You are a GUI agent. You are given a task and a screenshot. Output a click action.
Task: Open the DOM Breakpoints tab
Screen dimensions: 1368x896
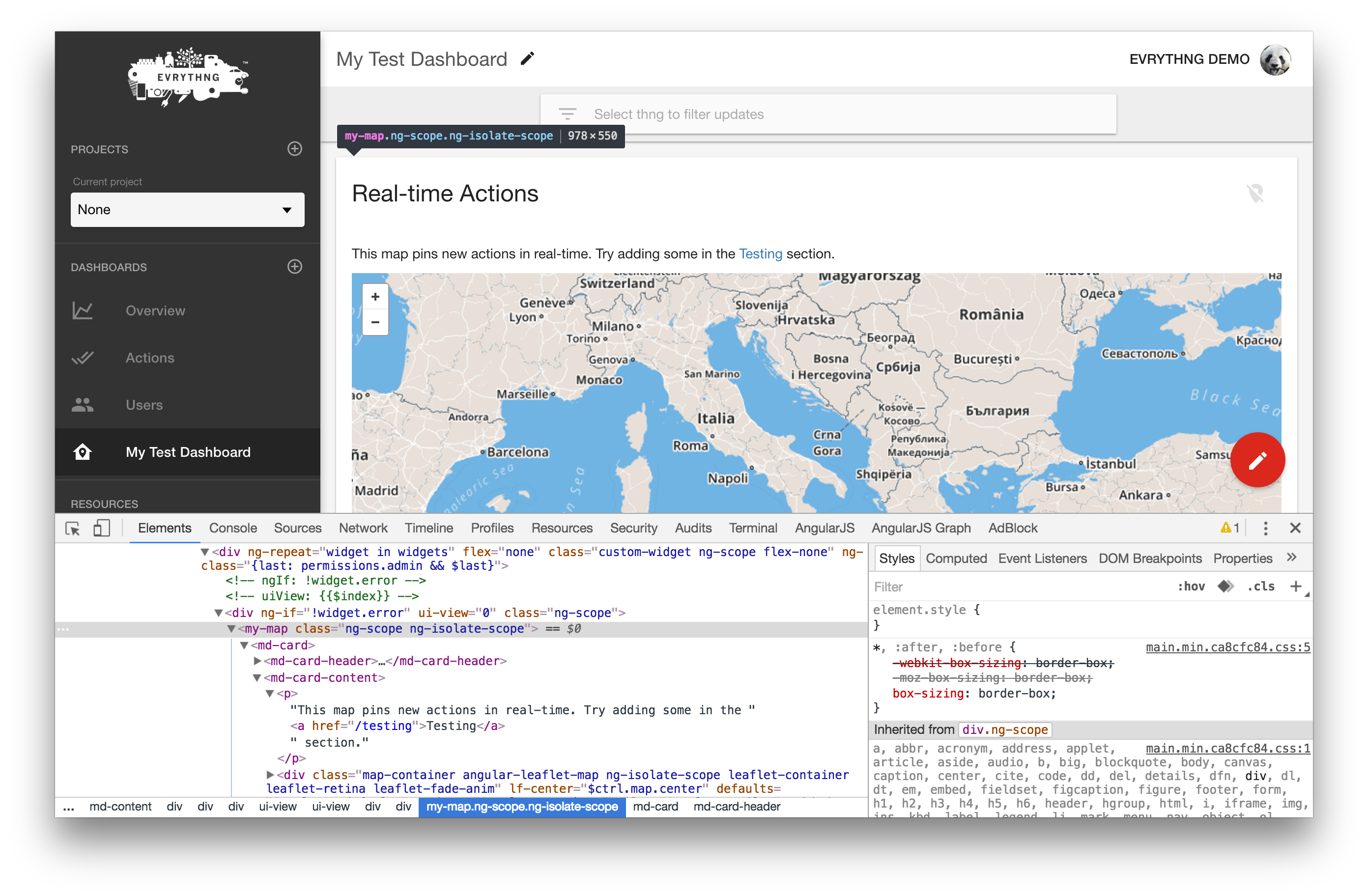click(1149, 558)
